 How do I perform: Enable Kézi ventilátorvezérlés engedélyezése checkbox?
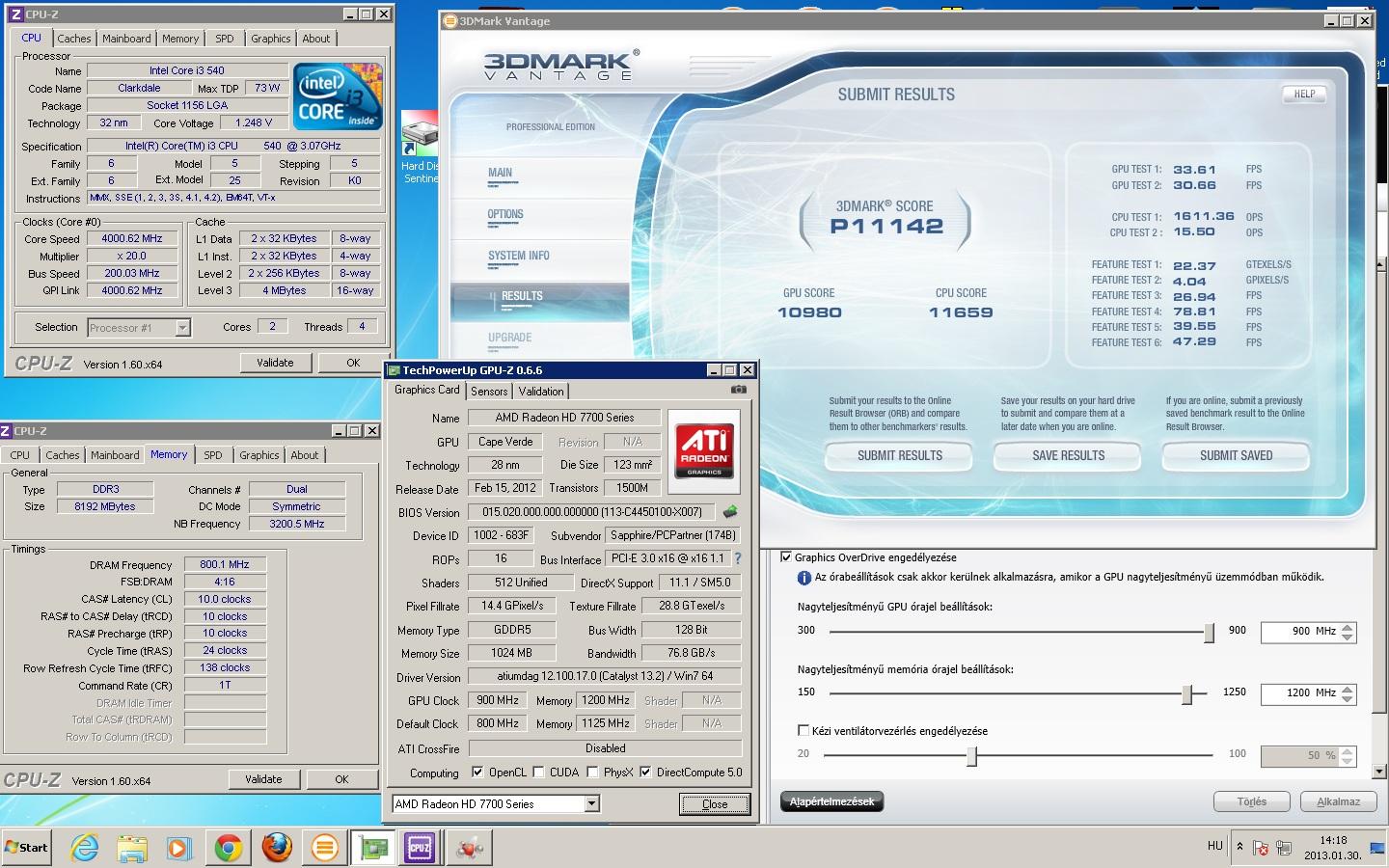(803, 730)
